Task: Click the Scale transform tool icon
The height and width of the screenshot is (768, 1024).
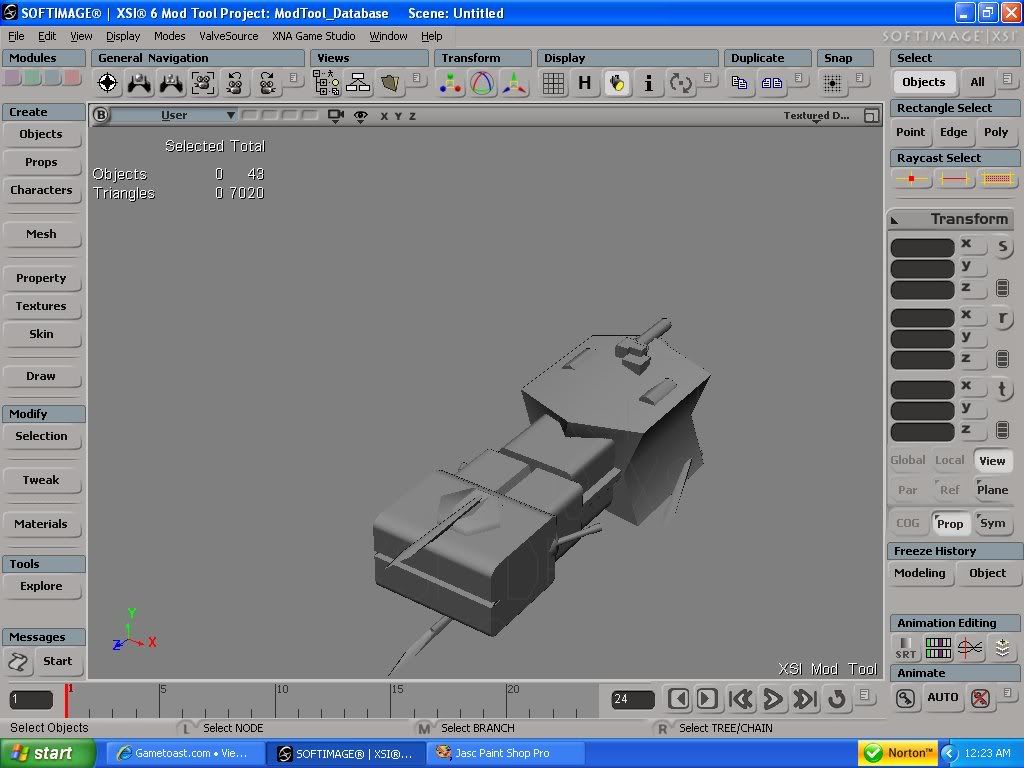Action: pyautogui.click(x=450, y=84)
